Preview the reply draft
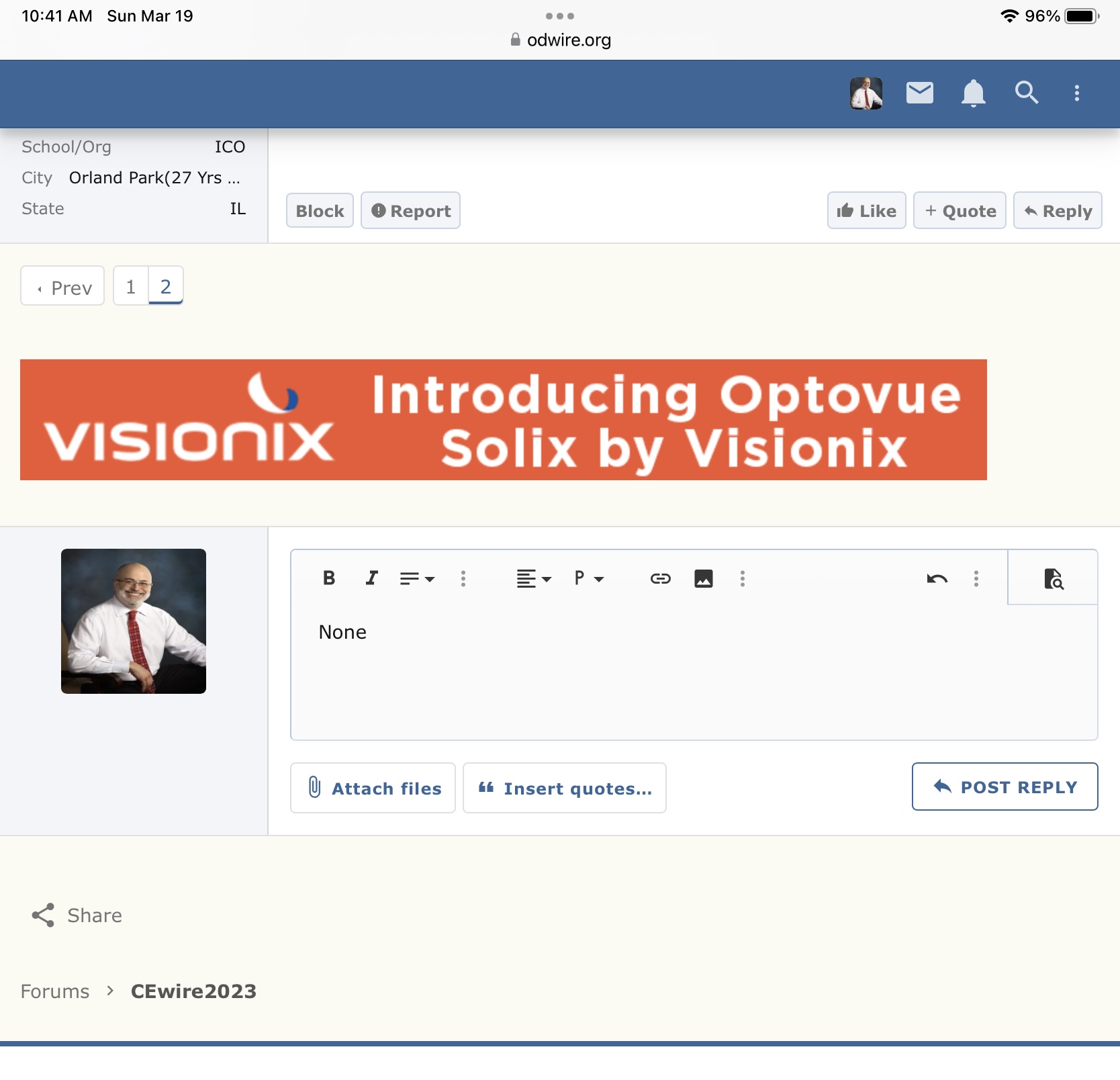The width and height of the screenshot is (1120, 1080). point(1054,578)
